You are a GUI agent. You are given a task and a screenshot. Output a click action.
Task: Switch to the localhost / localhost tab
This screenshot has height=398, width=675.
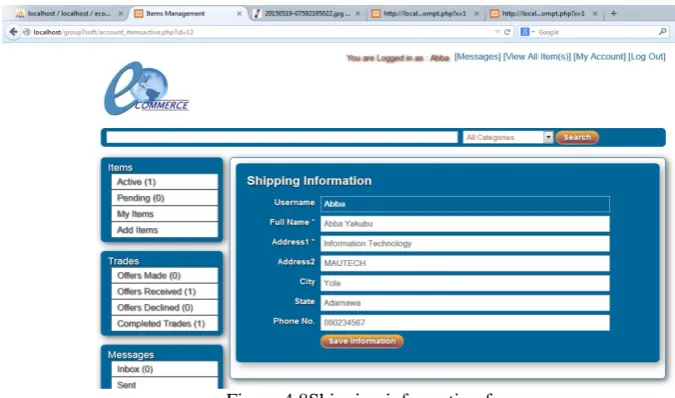(x=69, y=14)
